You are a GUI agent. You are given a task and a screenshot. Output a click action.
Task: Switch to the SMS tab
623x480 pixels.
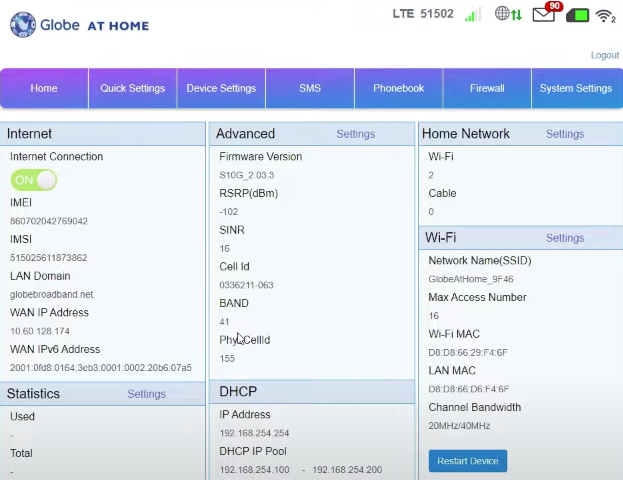coord(310,88)
